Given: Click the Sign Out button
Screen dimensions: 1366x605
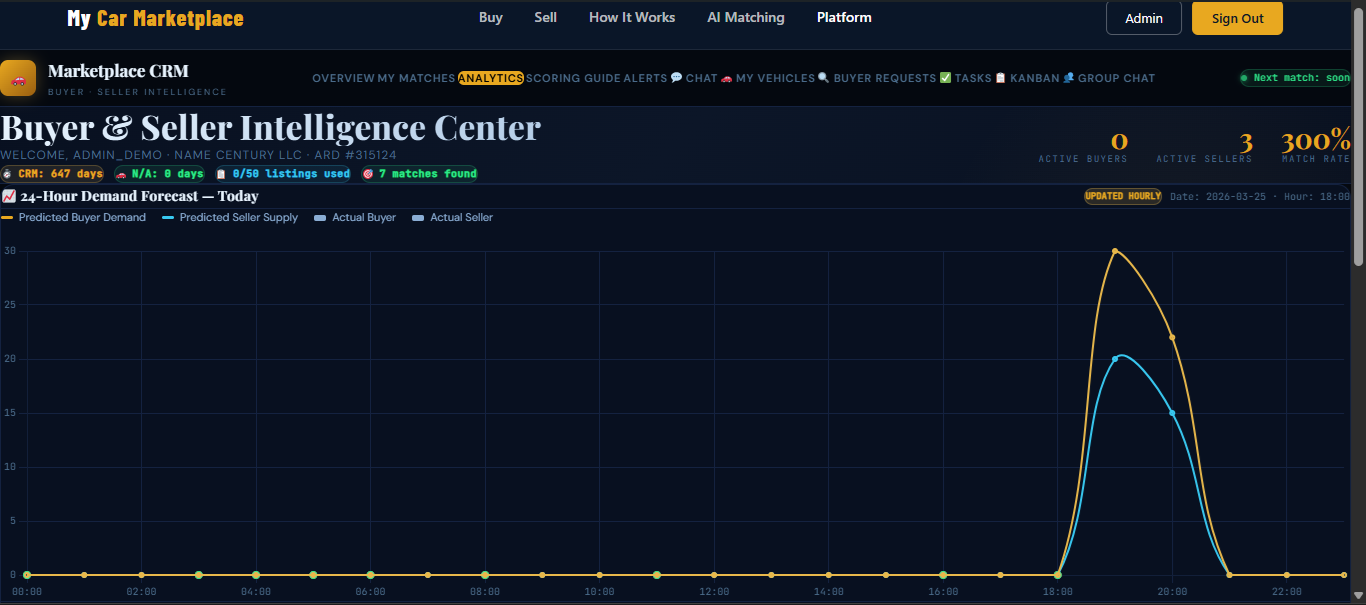Looking at the screenshot, I should click(x=1237, y=18).
